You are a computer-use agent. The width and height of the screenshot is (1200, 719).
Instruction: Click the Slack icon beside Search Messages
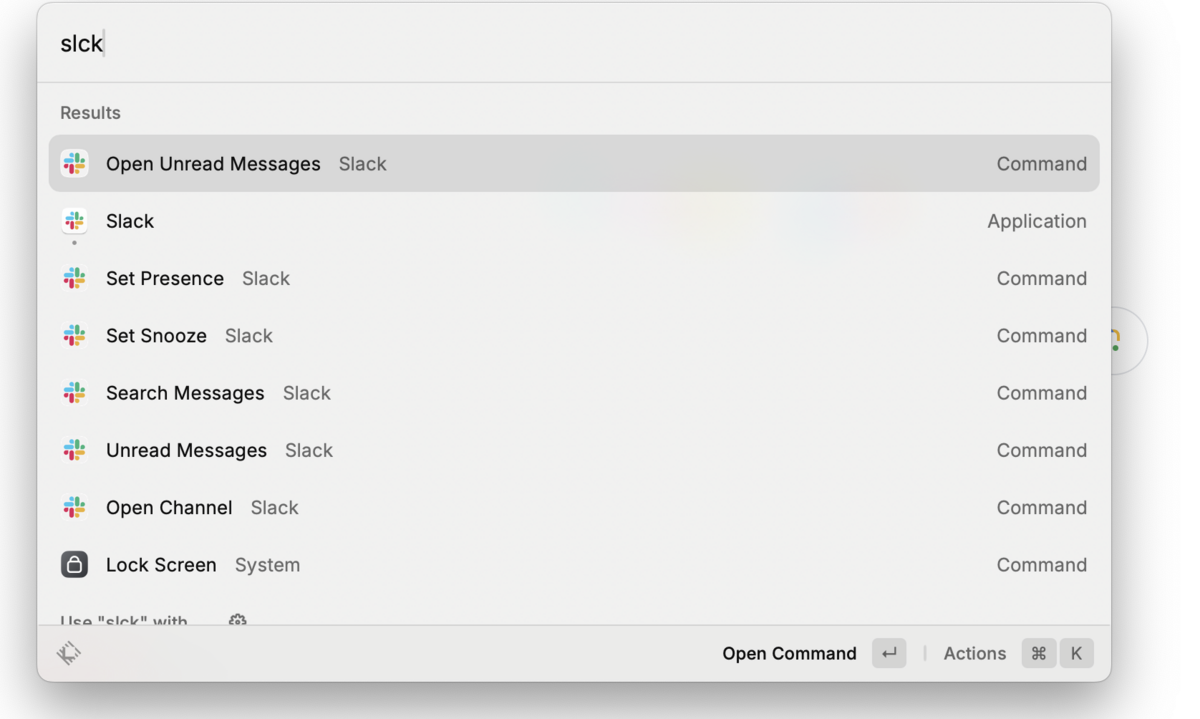pyautogui.click(x=74, y=393)
